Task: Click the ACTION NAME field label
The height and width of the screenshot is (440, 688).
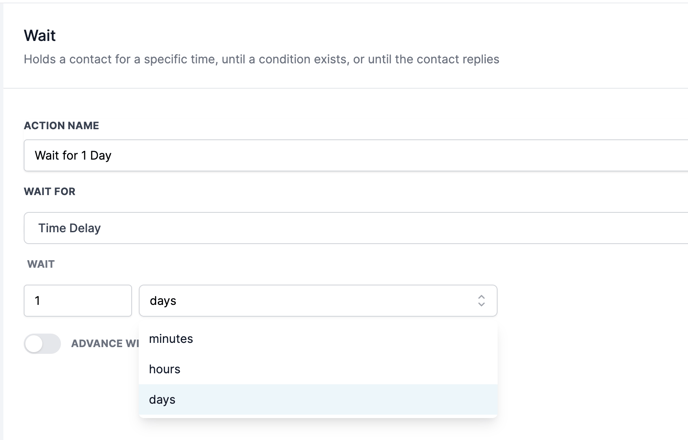Action: pos(61,126)
